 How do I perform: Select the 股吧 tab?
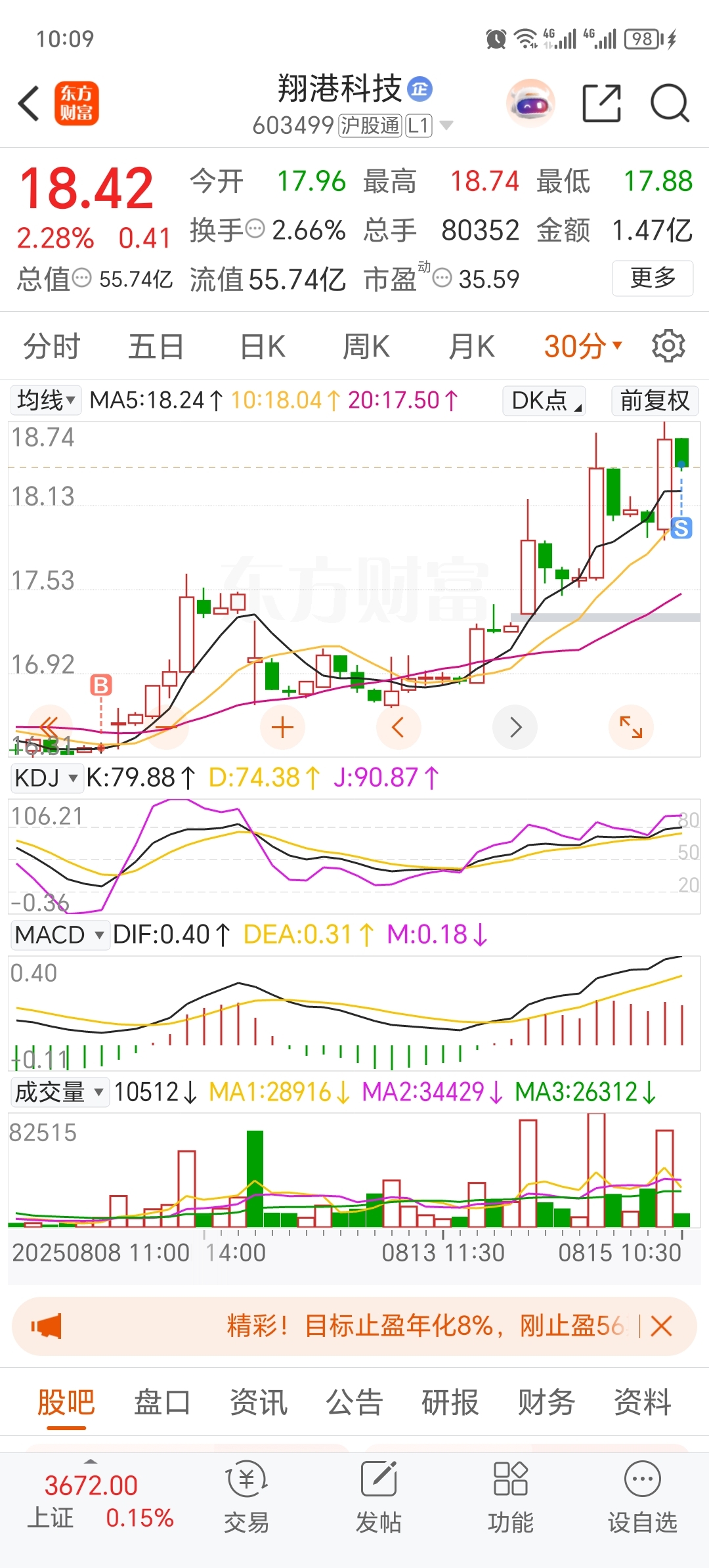[66, 1402]
